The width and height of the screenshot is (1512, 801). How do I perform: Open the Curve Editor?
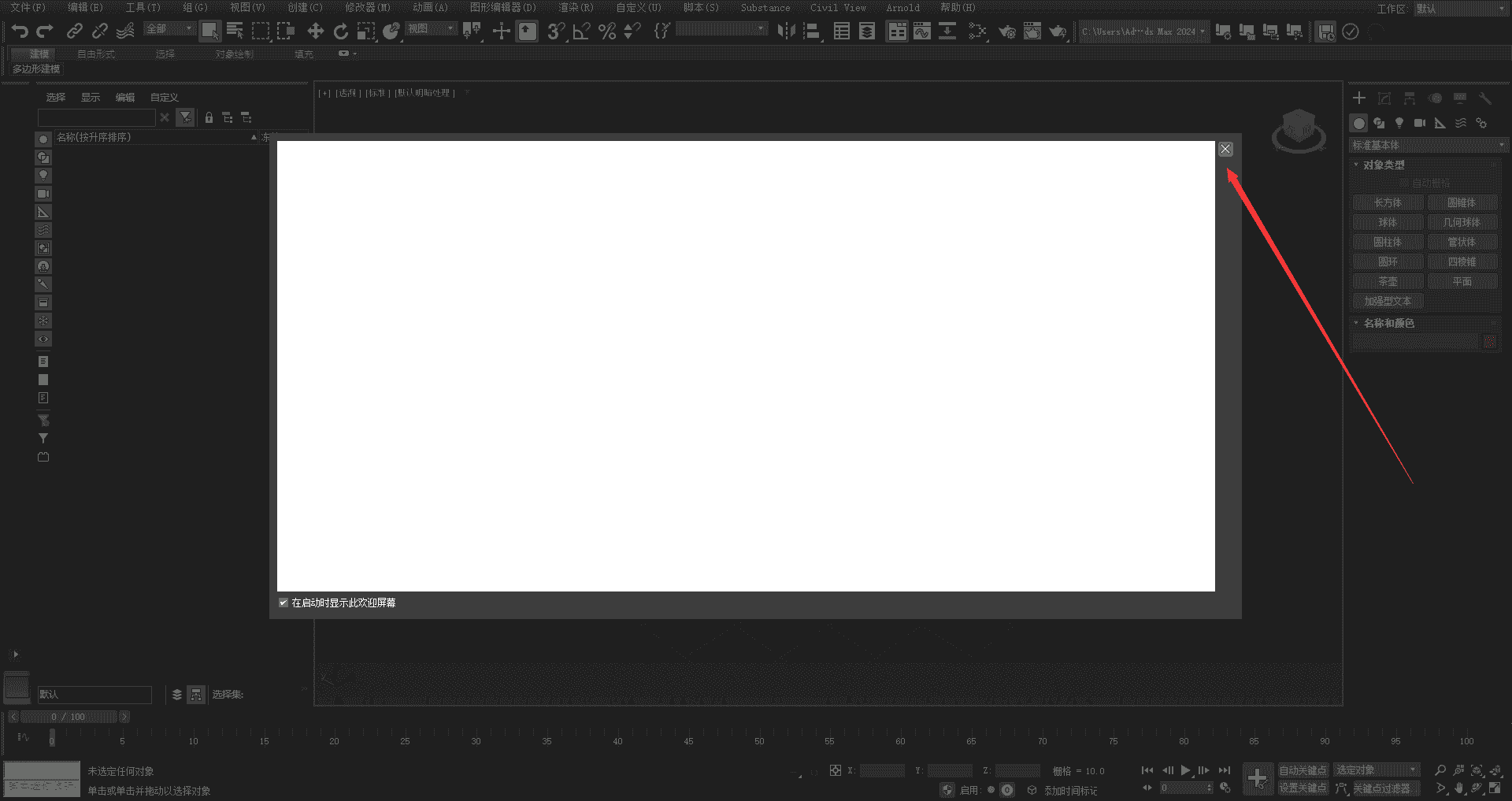(x=922, y=31)
